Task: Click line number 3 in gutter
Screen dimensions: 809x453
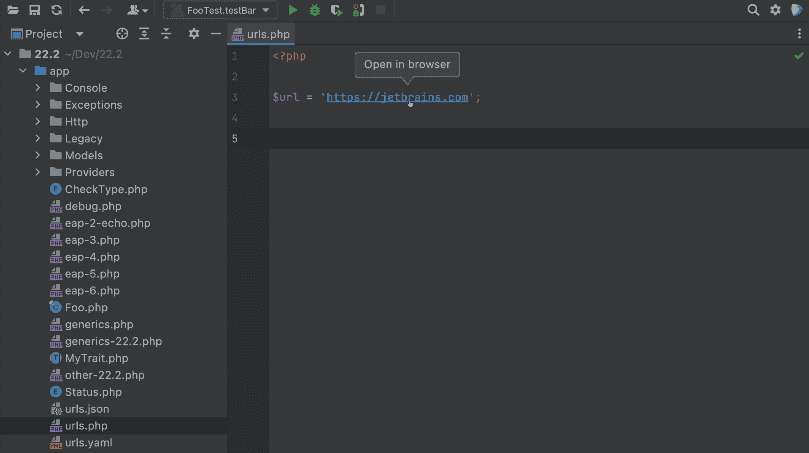Action: point(235,97)
